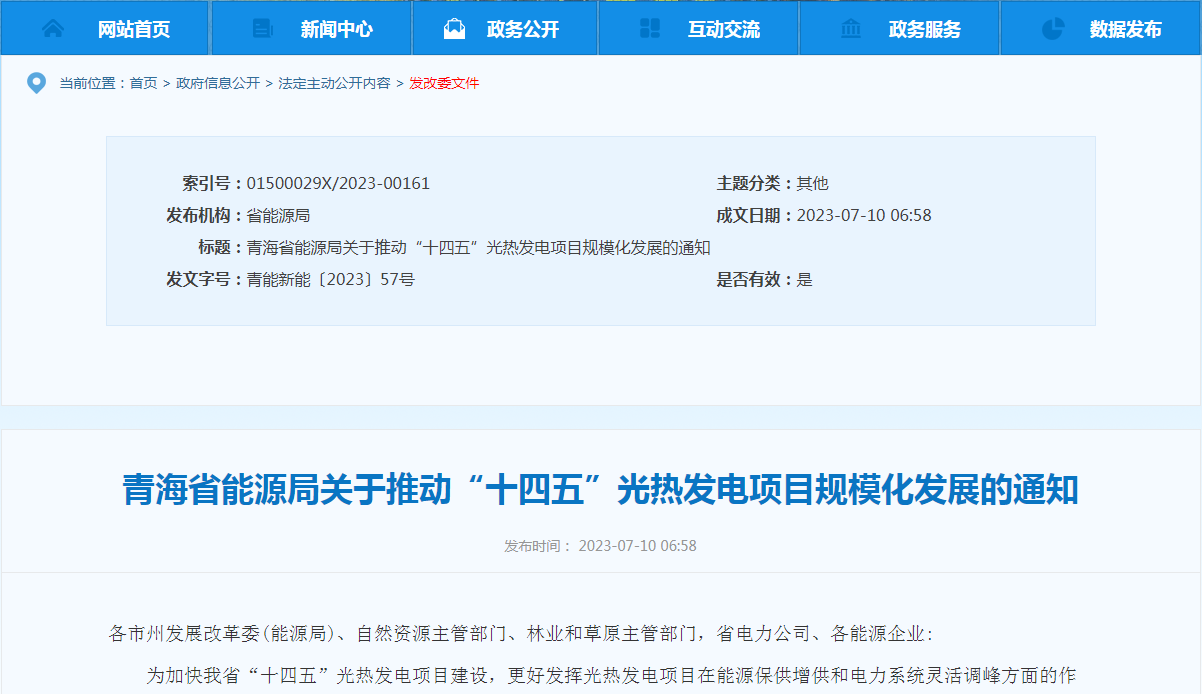Click the news icon beside 新闻中心
The height and width of the screenshot is (694, 1202).
pos(263,29)
